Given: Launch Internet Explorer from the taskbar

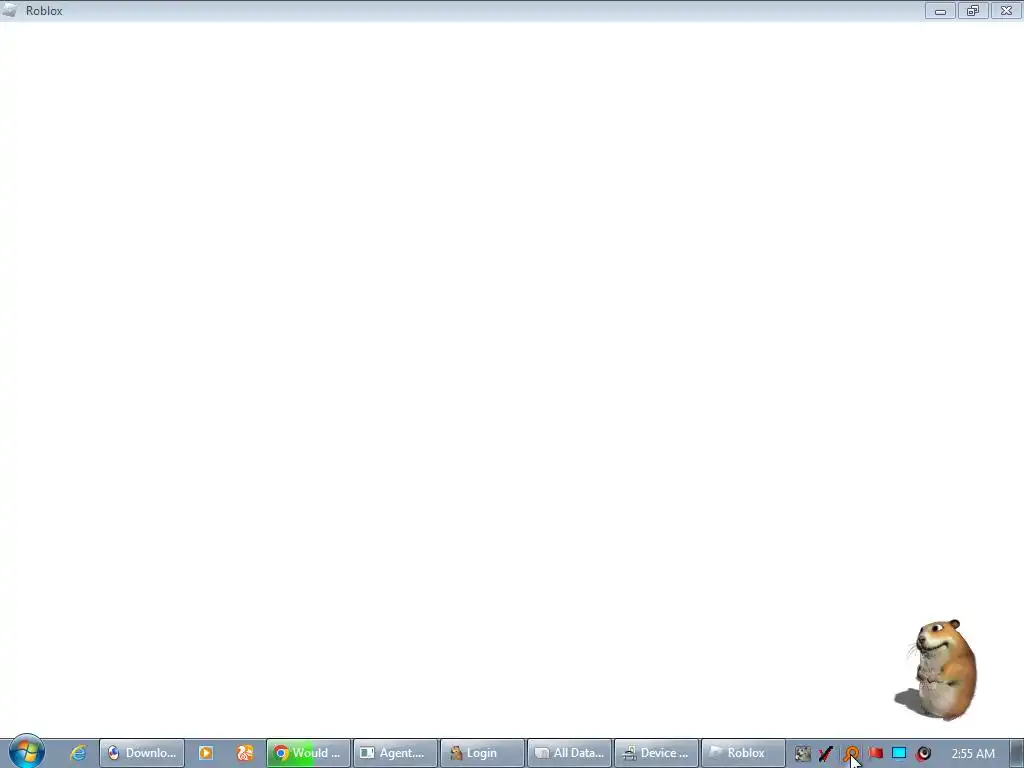Looking at the screenshot, I should pos(78,753).
